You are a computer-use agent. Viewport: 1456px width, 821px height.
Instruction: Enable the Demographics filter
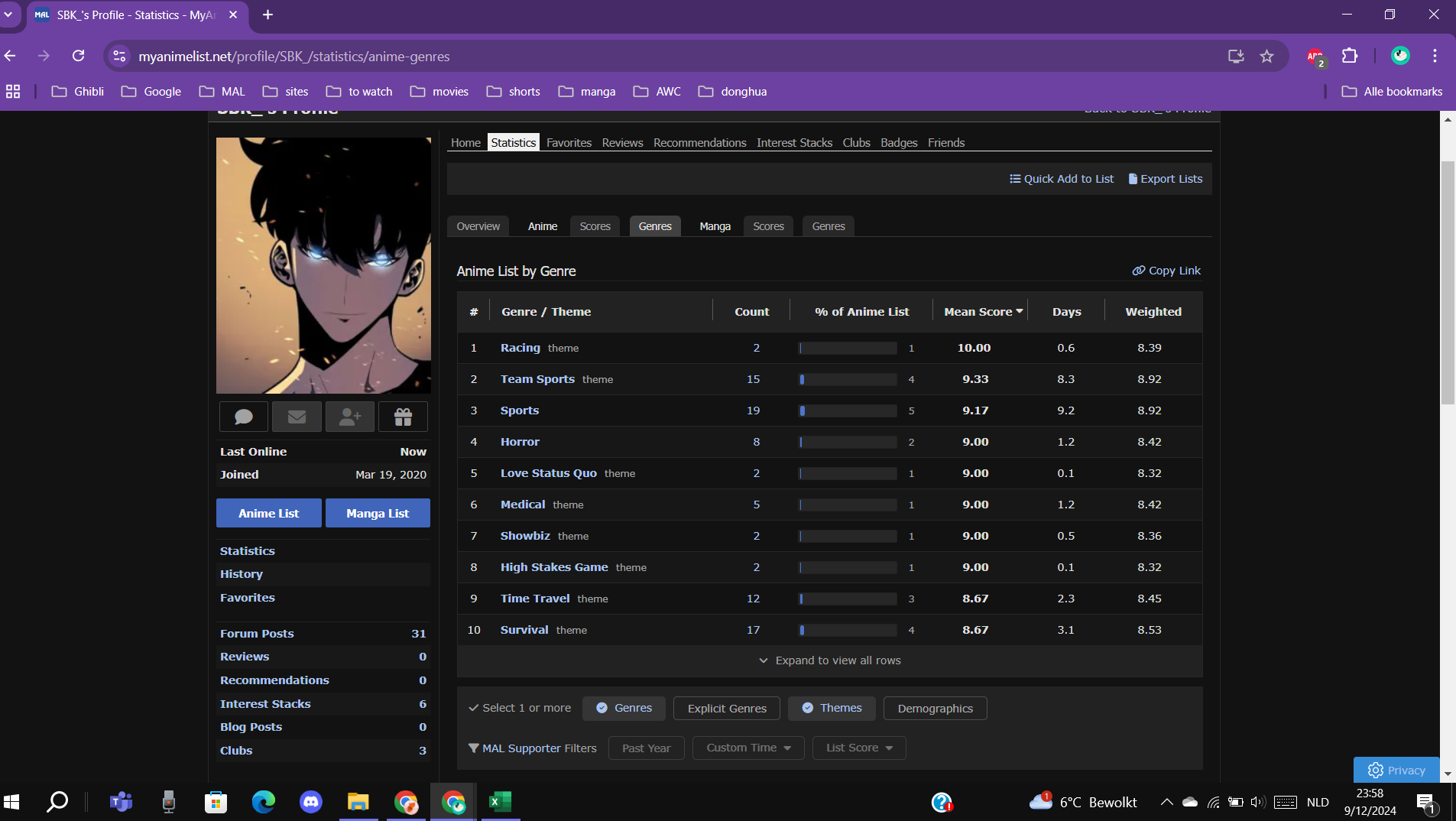tap(935, 709)
